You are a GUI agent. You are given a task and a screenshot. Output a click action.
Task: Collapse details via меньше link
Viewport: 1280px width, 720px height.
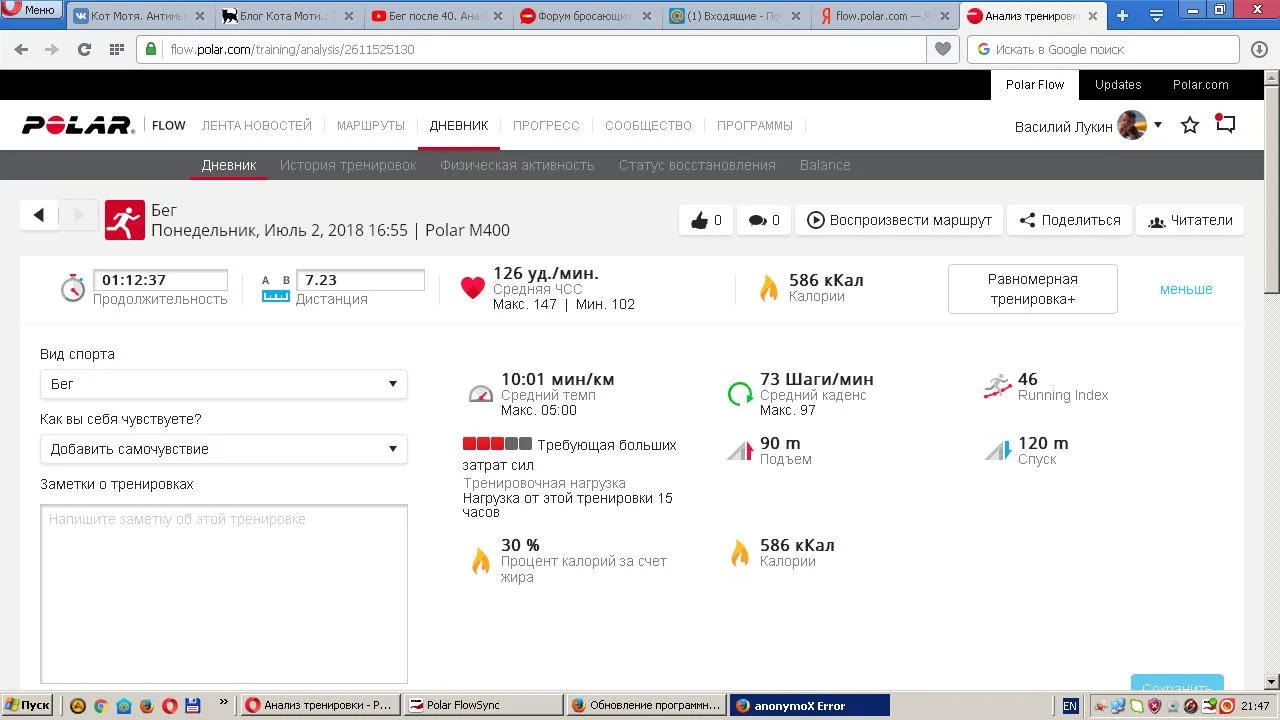tap(1186, 289)
